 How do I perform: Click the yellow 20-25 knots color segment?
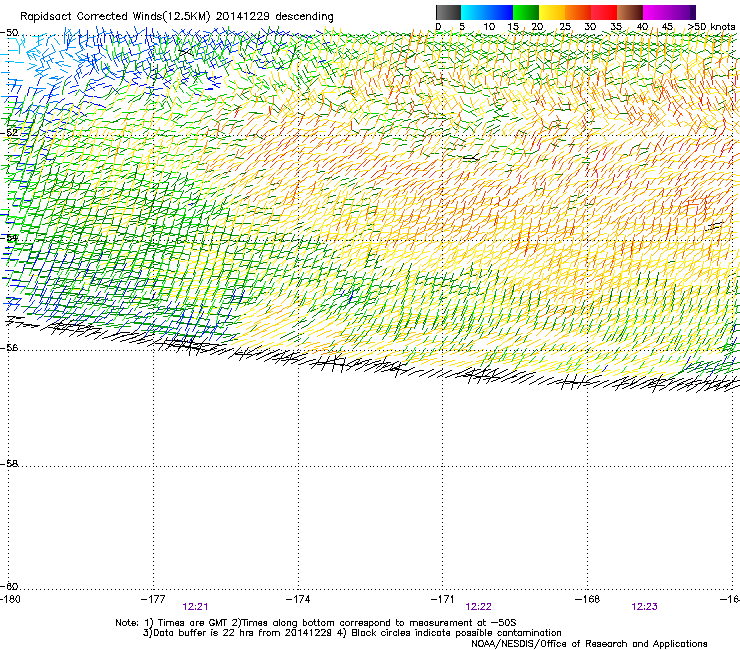[552, 12]
